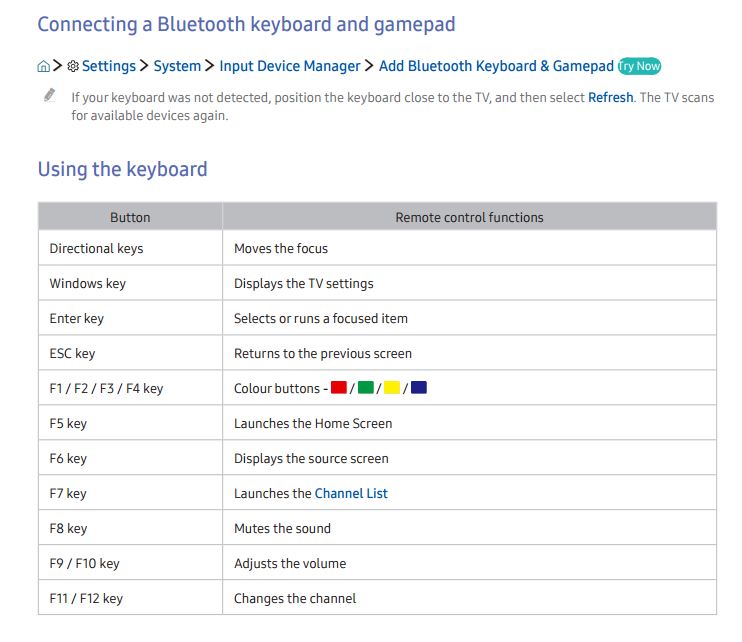Click the Remote control functions header

click(x=469, y=217)
